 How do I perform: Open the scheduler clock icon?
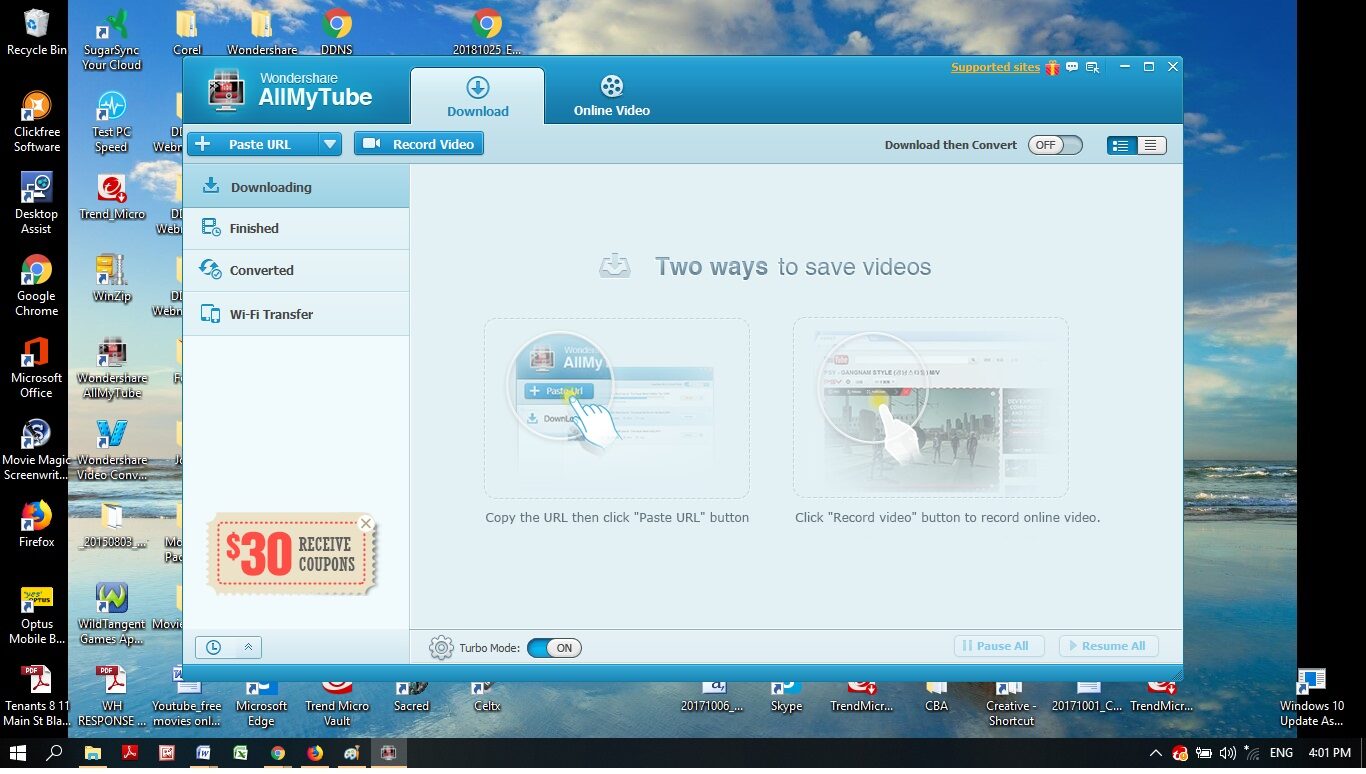(213, 647)
